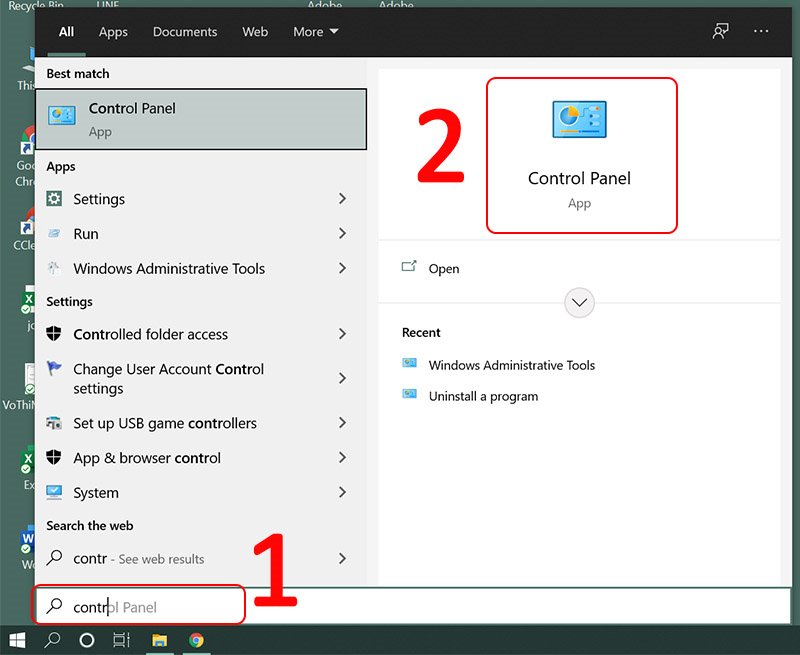The height and width of the screenshot is (655, 800).
Task: Click the Control Panel icon in best match
Action: (61, 116)
